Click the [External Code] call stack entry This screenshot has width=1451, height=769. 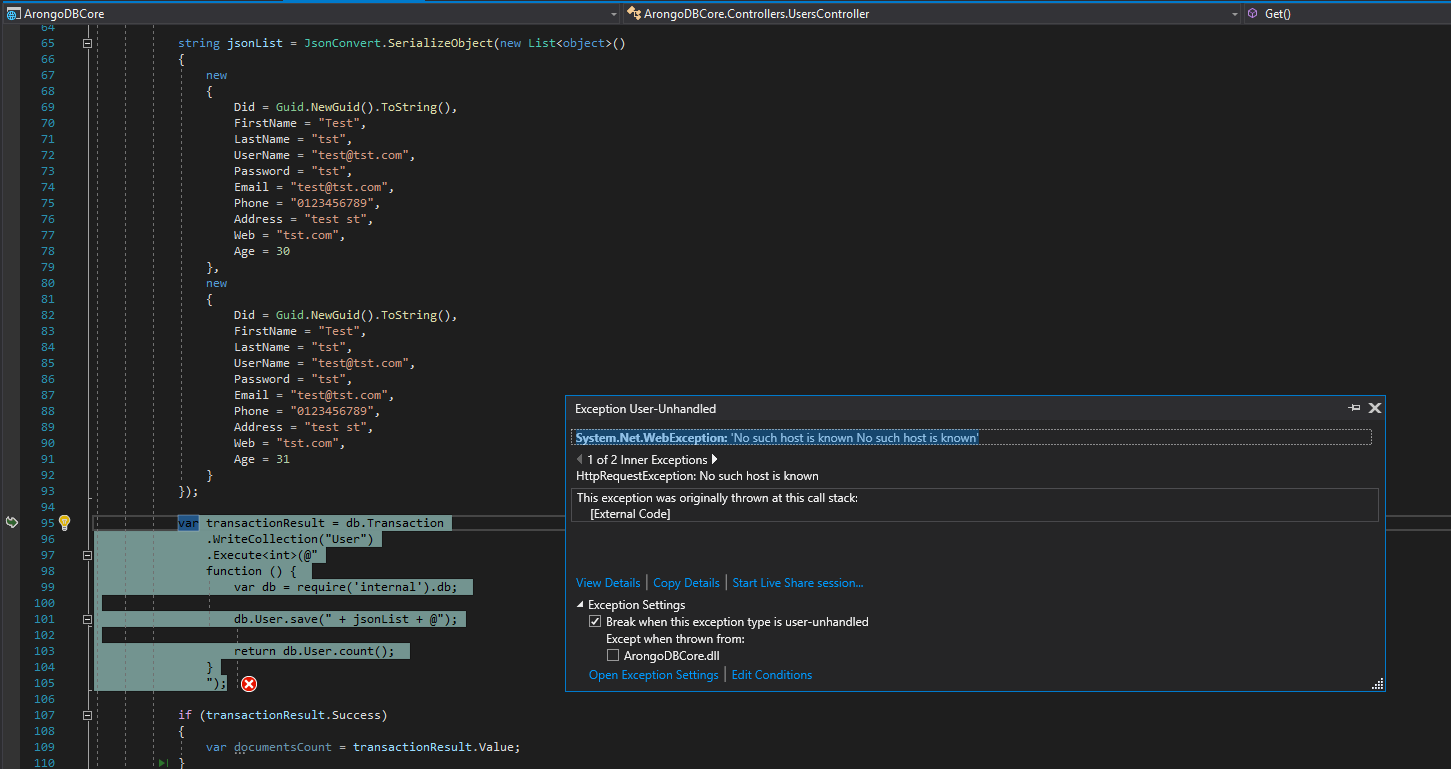coord(630,514)
